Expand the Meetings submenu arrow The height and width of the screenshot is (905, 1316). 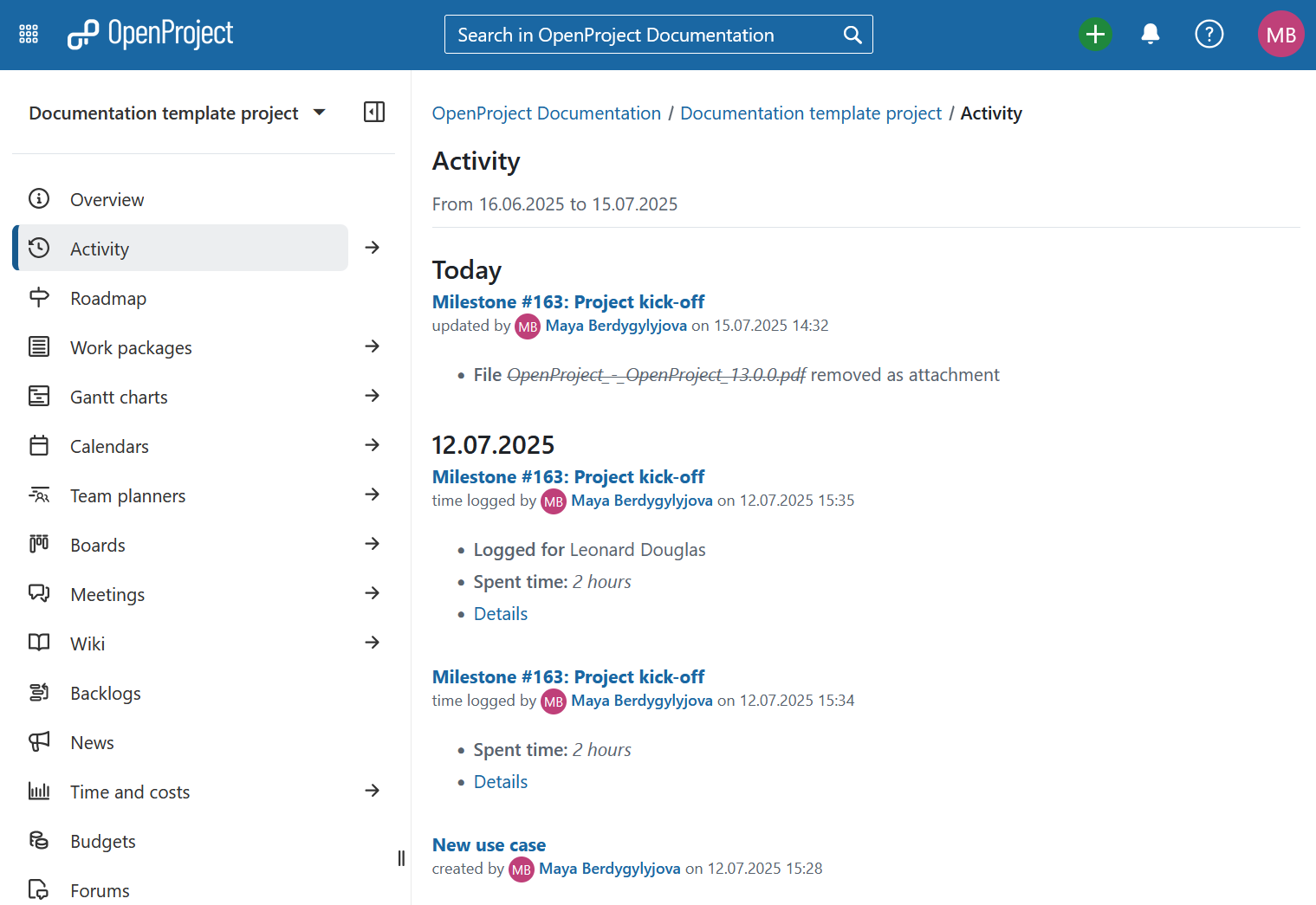click(373, 593)
